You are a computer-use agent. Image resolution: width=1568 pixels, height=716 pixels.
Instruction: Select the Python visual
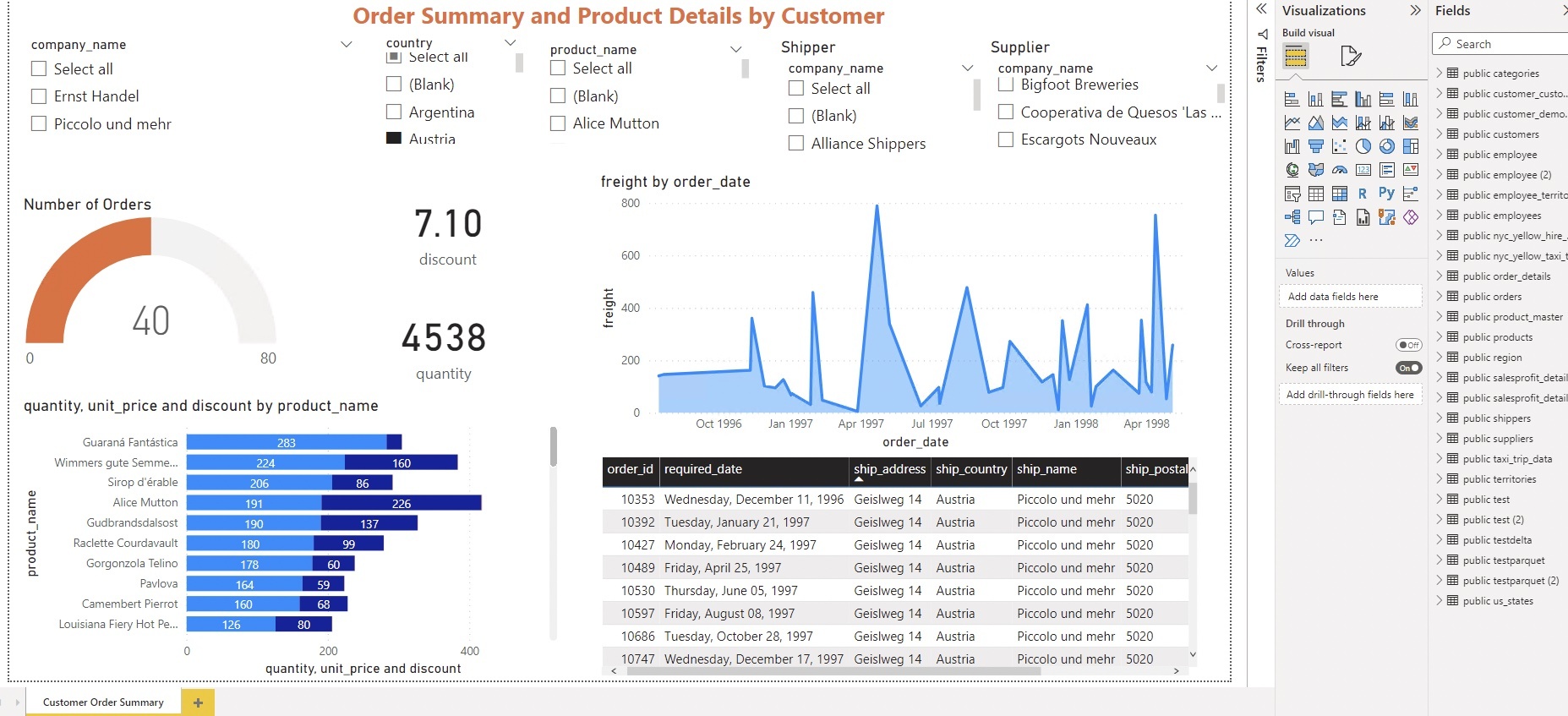tap(1386, 193)
